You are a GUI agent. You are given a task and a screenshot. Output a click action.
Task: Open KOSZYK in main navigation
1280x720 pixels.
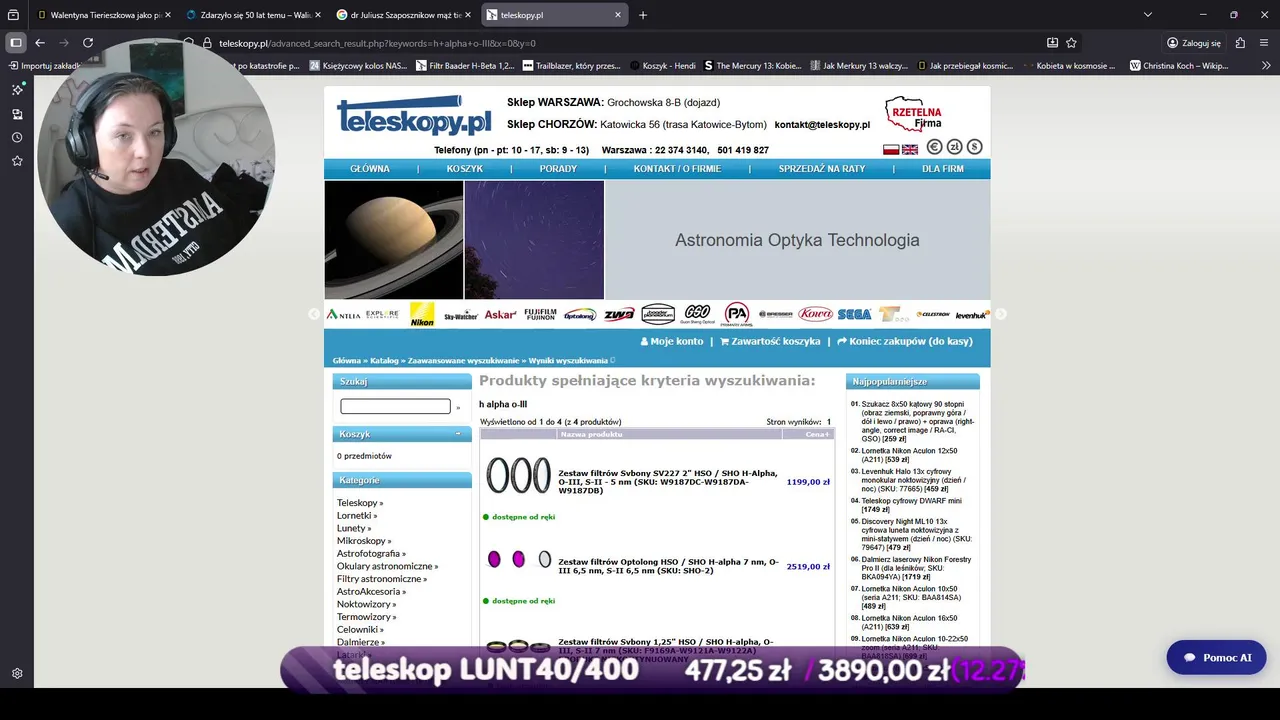464,169
